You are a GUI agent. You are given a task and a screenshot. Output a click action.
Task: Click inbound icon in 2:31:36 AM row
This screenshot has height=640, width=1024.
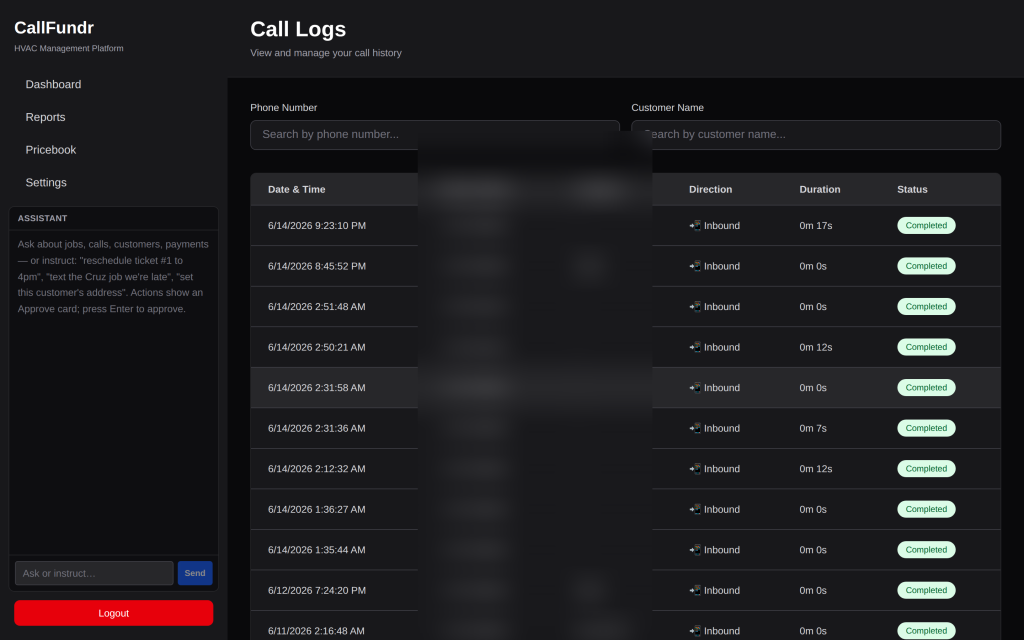click(695, 428)
